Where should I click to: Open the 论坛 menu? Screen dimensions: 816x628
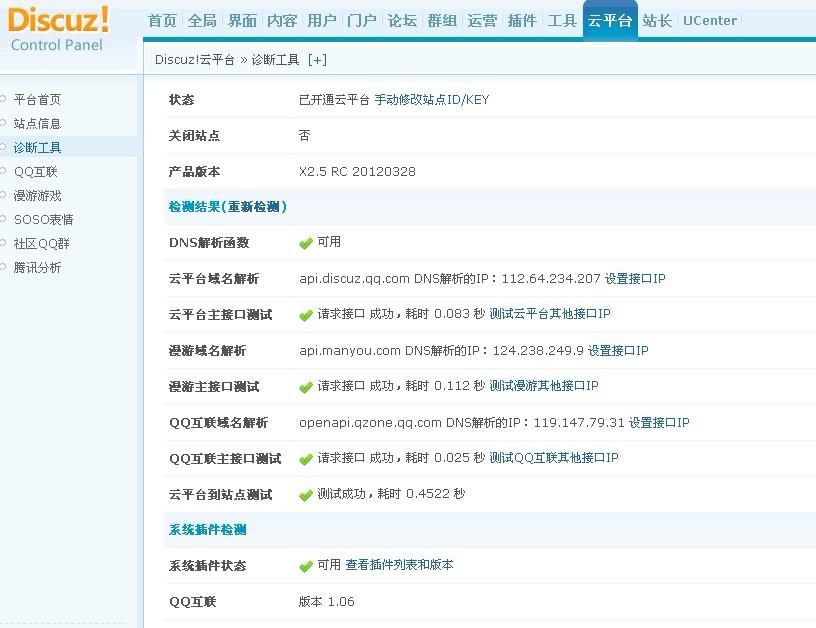pos(402,21)
